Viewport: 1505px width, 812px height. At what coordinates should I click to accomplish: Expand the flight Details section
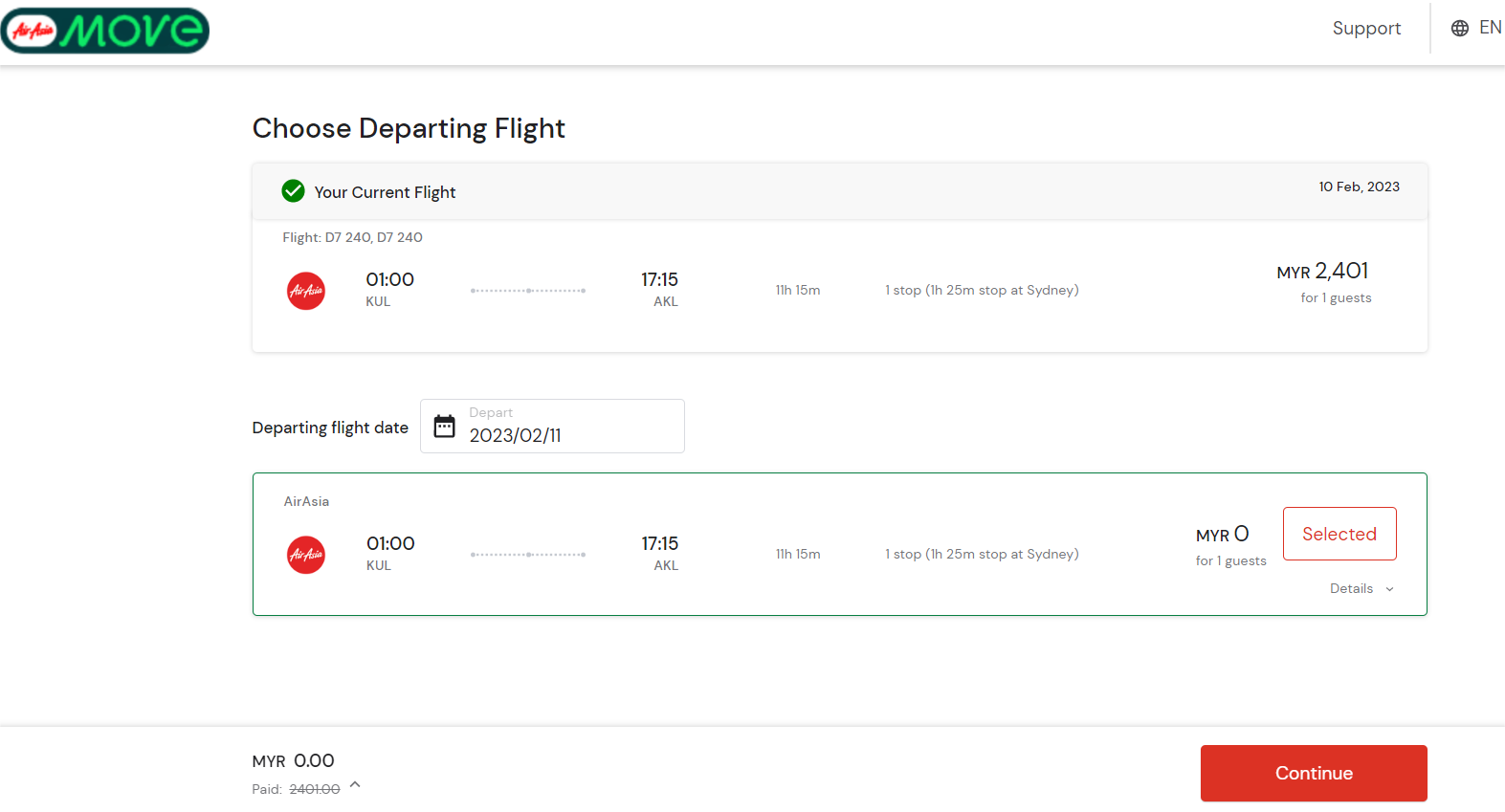click(1361, 589)
